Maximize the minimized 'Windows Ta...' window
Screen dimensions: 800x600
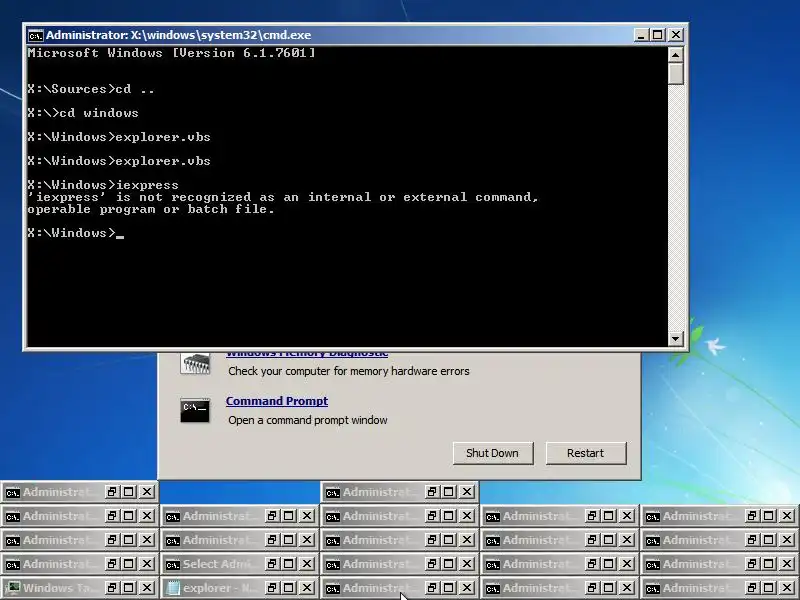[x=129, y=588]
